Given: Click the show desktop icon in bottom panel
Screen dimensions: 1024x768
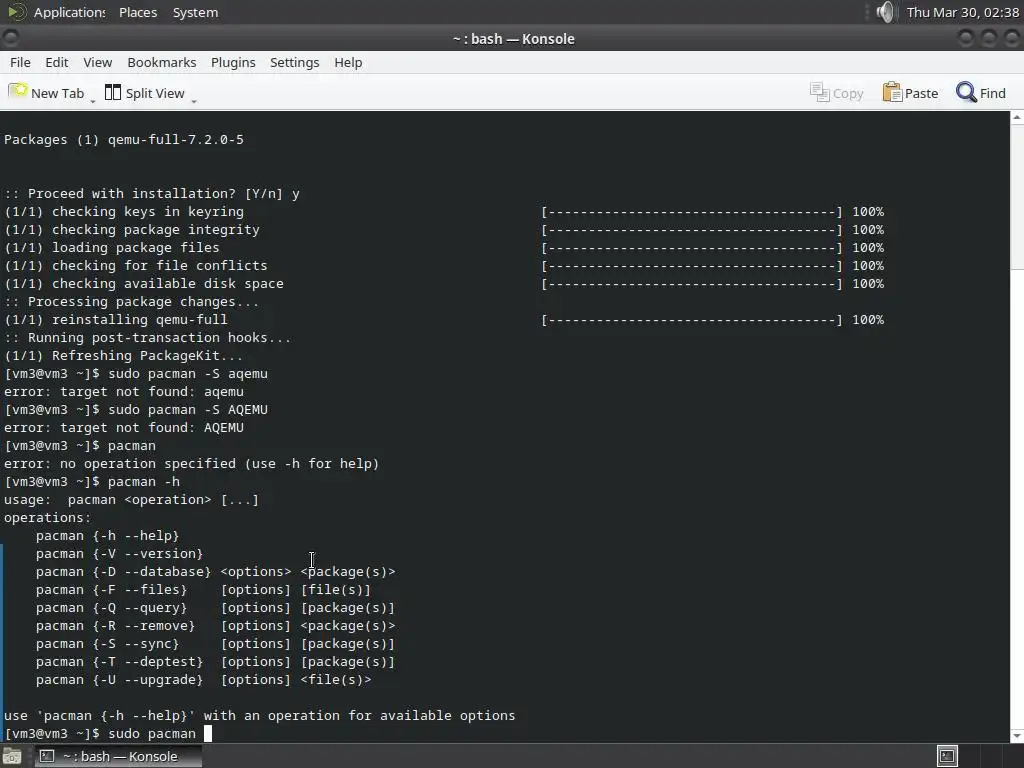Looking at the screenshot, I should pyautogui.click(x=11, y=757).
